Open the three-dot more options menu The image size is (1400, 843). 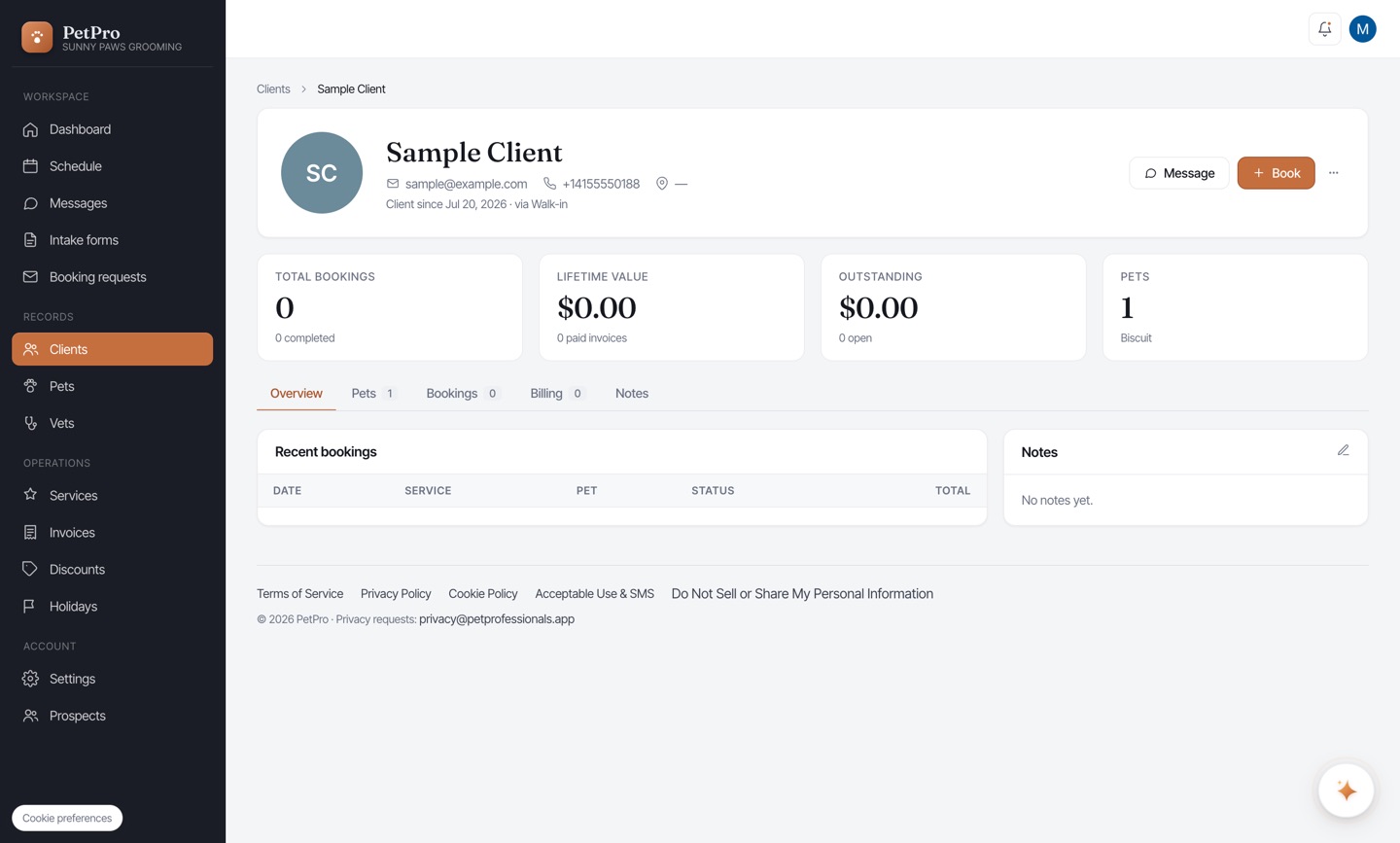pyautogui.click(x=1333, y=173)
